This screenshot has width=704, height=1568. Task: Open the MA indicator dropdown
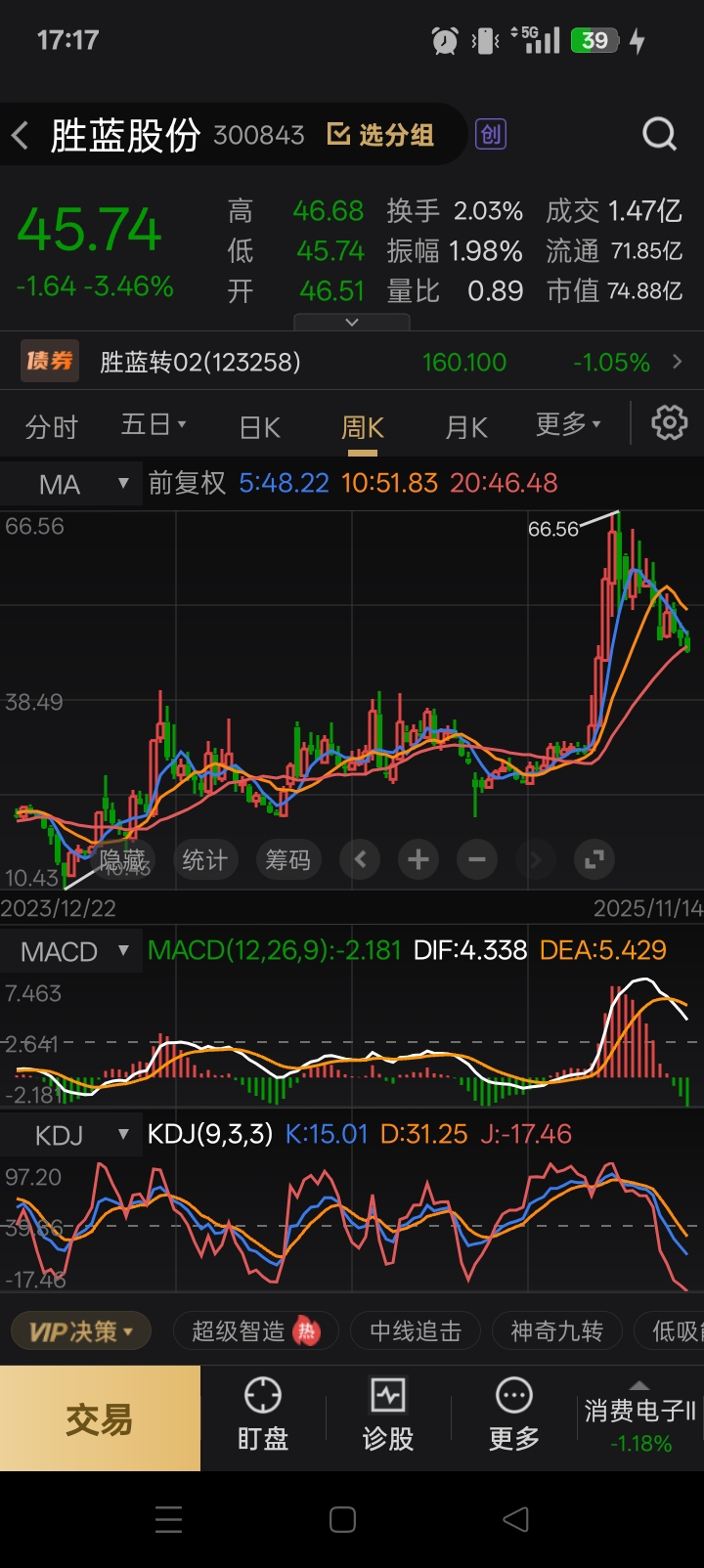pyautogui.click(x=70, y=483)
